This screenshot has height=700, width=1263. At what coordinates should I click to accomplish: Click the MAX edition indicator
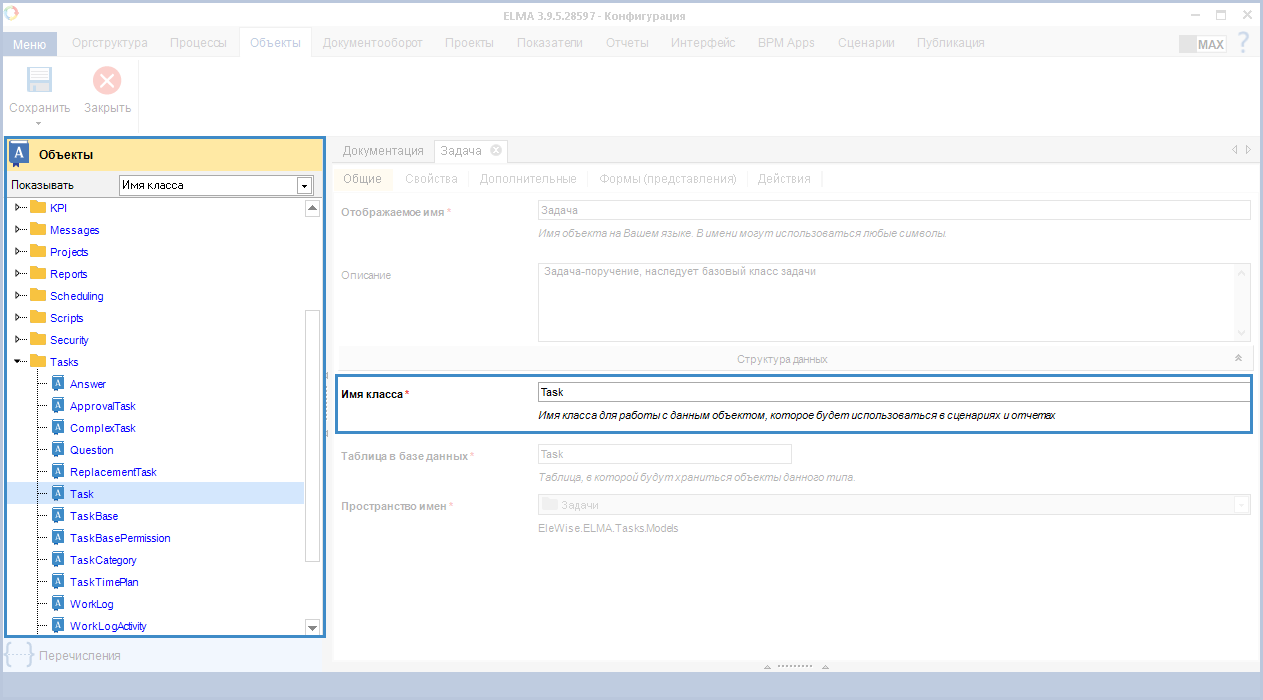[x=1202, y=44]
